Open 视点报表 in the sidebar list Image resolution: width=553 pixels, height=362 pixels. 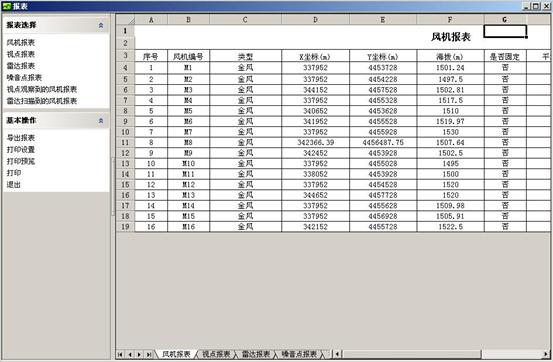click(x=21, y=54)
